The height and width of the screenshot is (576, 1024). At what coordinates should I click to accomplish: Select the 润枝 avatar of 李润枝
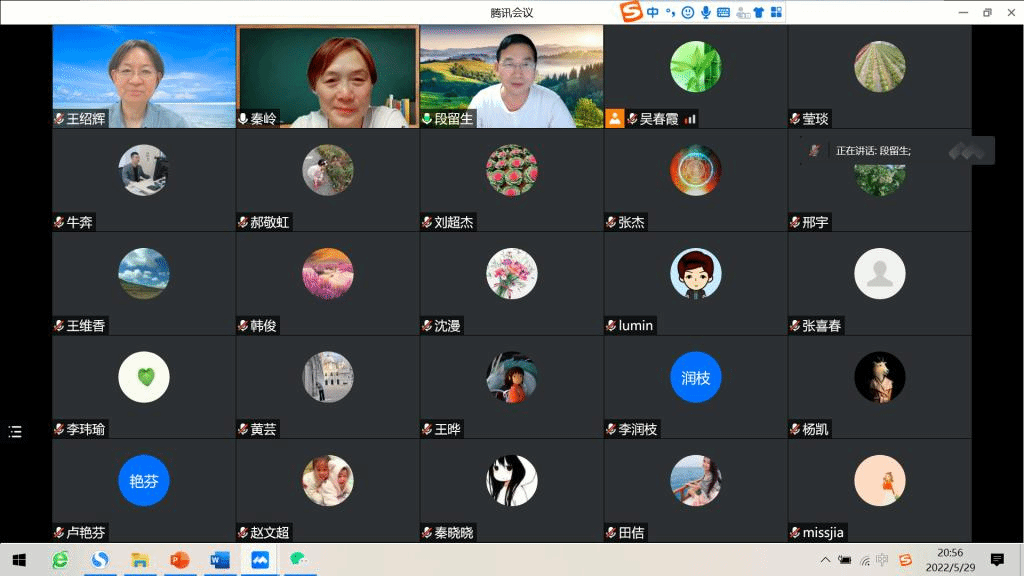coord(695,377)
